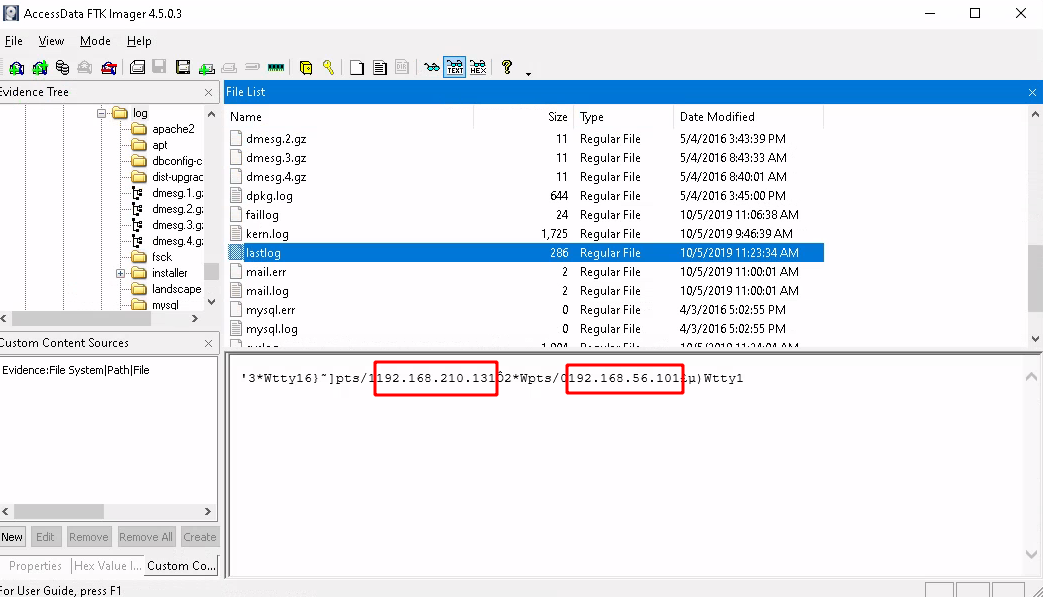This screenshot has height=597, width=1043.
Task: Click the Create button
Action: pos(200,537)
